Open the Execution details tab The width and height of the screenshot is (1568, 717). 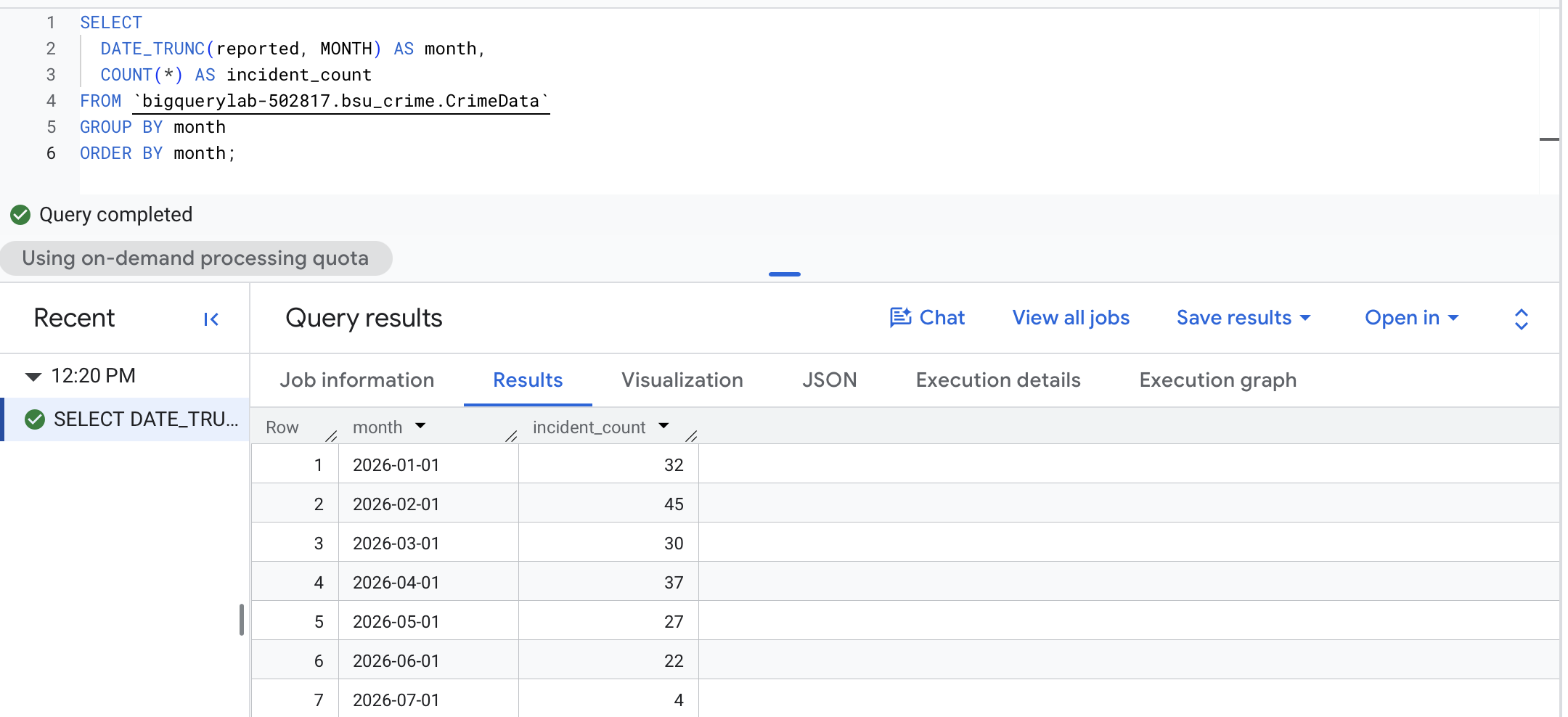[998, 380]
